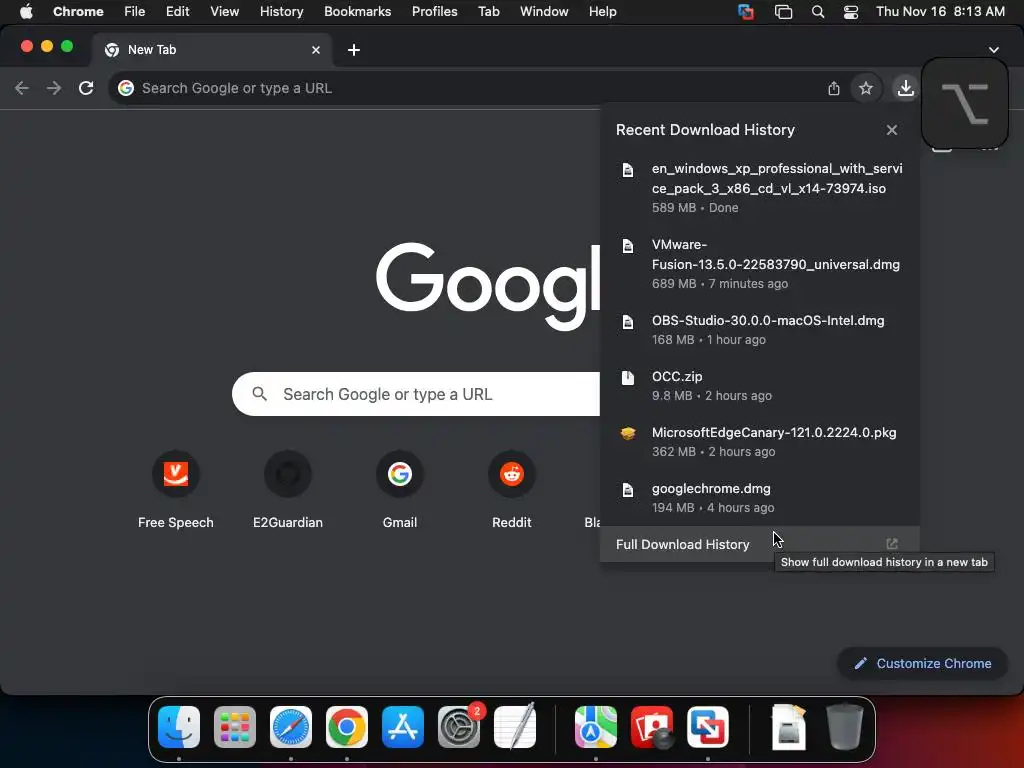The height and width of the screenshot is (768, 1024).
Task: Open the Bookmarks menu
Action: tap(358, 12)
